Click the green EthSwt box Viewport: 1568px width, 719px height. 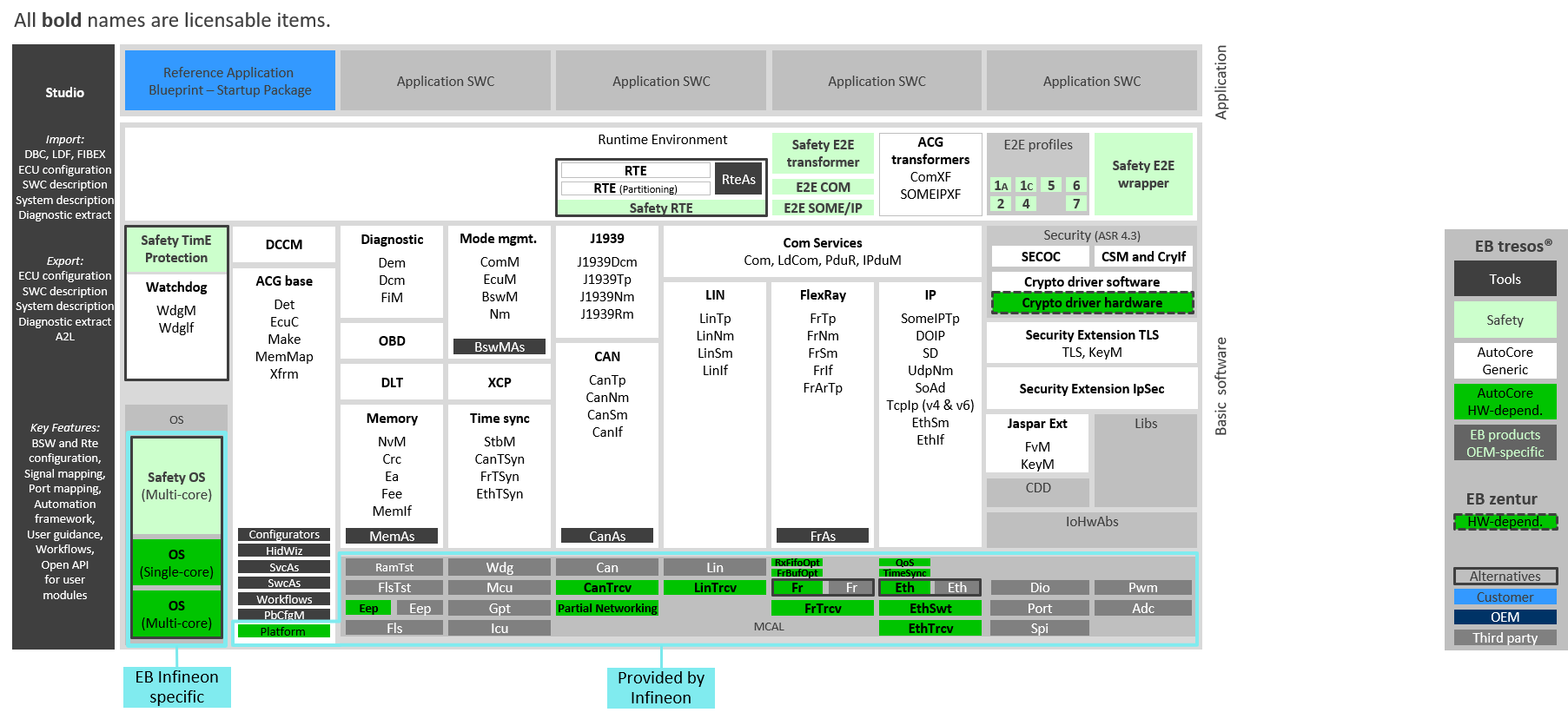click(x=930, y=608)
